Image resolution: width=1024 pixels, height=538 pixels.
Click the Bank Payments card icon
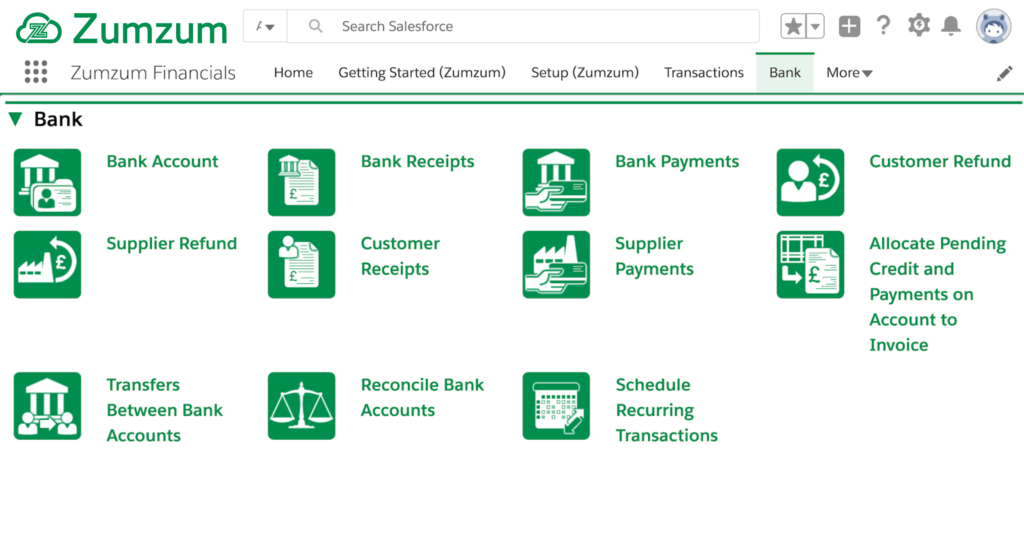556,182
